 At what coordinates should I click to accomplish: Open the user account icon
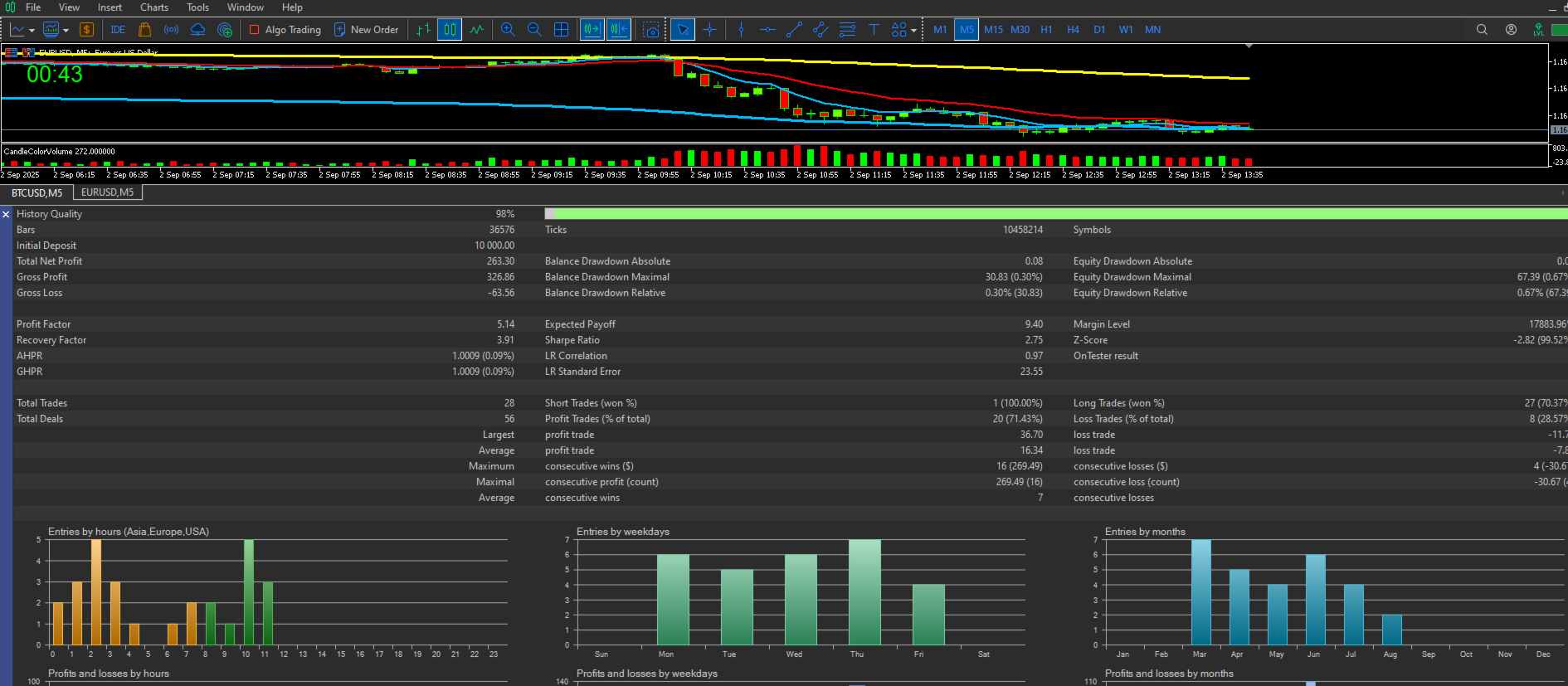[x=1511, y=30]
